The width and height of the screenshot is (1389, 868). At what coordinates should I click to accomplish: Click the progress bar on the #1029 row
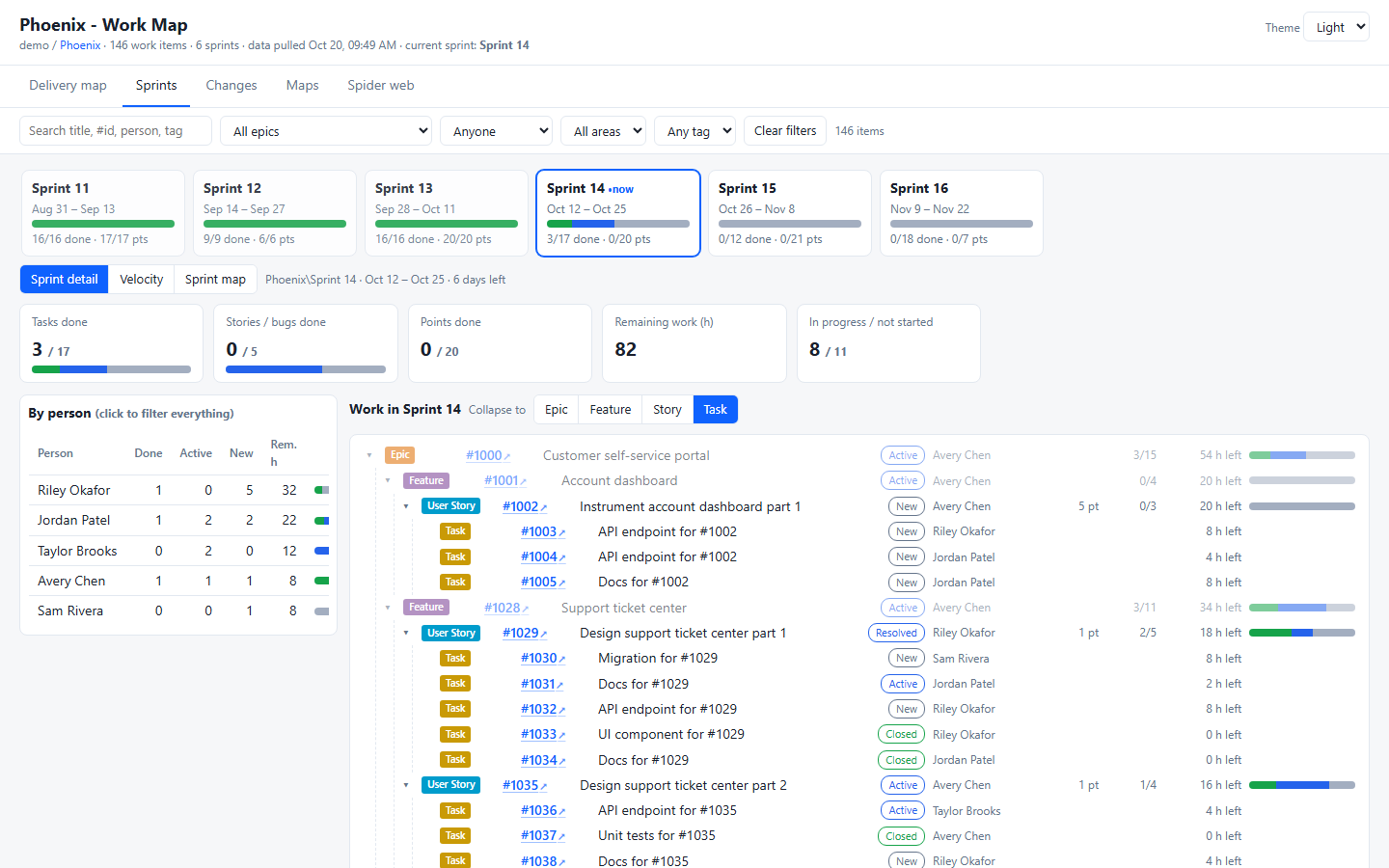(1302, 634)
